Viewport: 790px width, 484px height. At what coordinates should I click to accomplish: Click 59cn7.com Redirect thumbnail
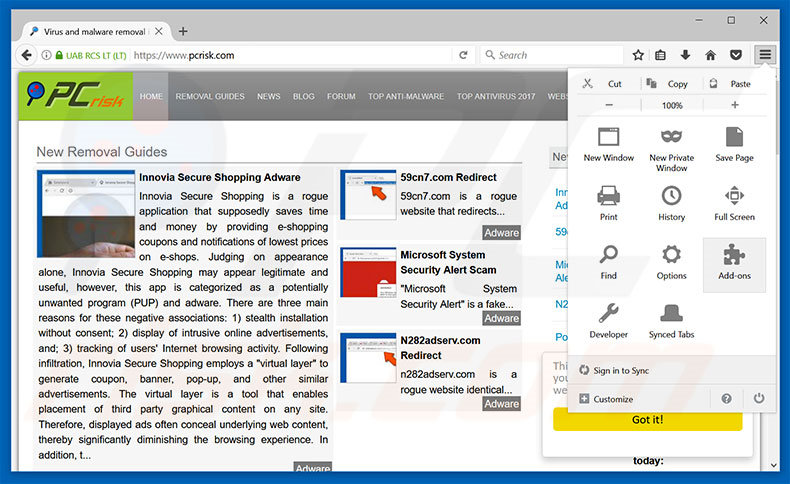pos(368,195)
